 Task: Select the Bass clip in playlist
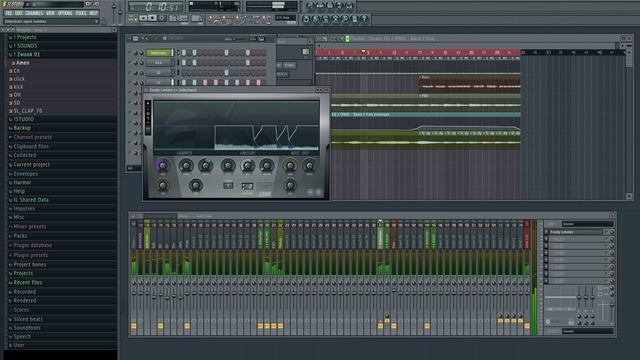[469, 83]
